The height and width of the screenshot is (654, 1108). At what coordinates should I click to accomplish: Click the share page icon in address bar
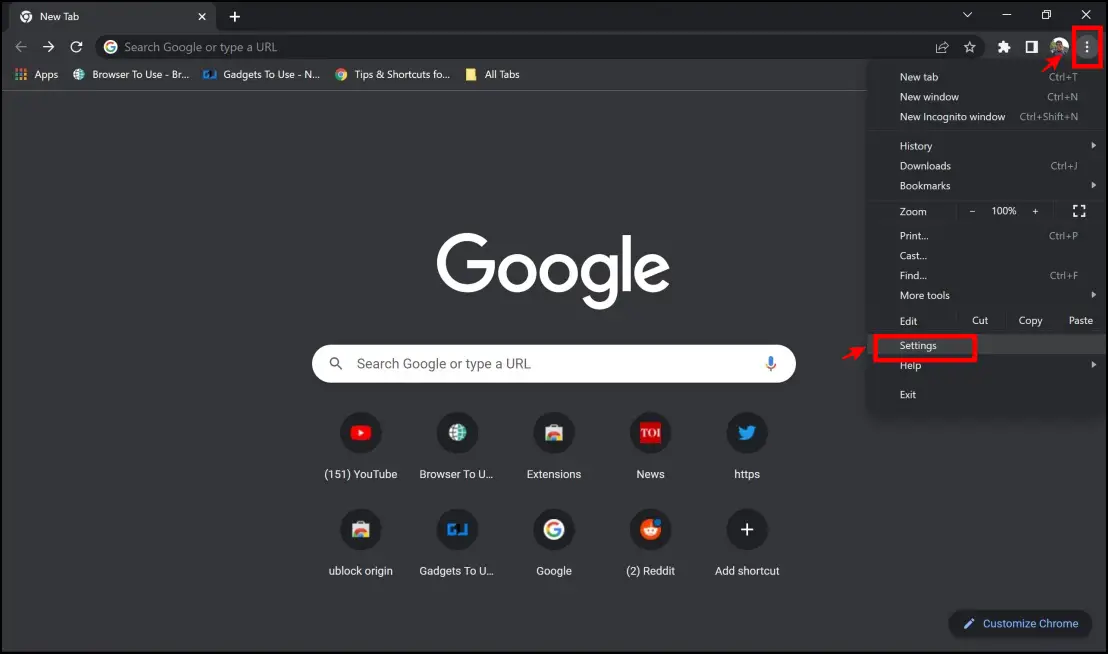click(x=942, y=47)
